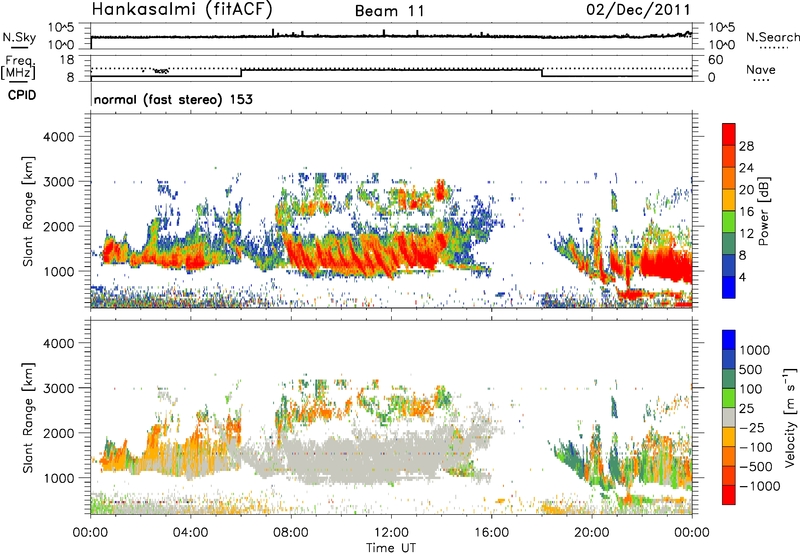Image resolution: width=800 pixels, height=554 pixels.
Task: Select the 'Hankasalmi (fitACF)' title text
Action: coord(182,9)
